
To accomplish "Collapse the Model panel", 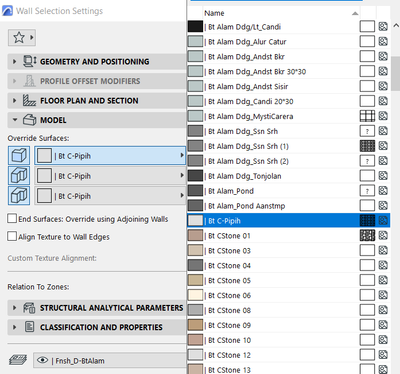I will [97, 120].
